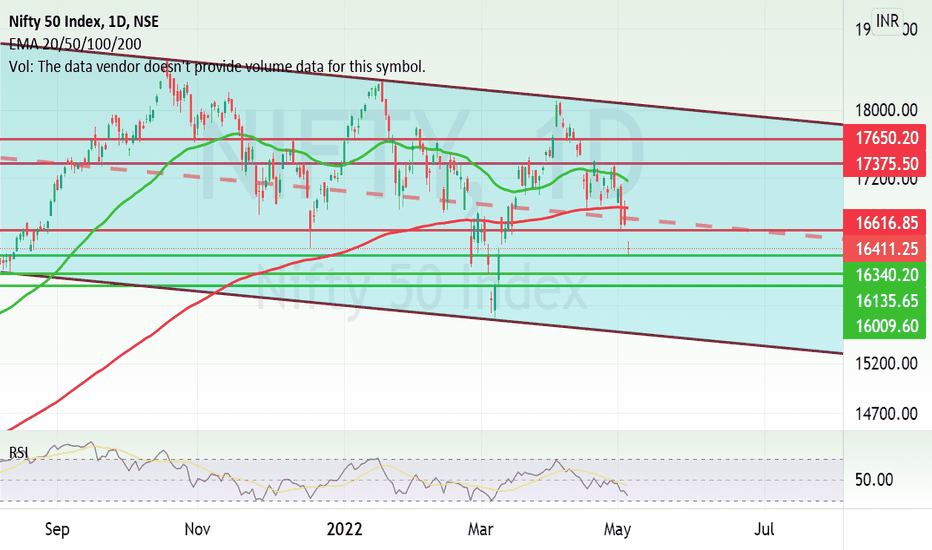932x550 pixels.
Task: Click the EMA 20/50/100/200 indicator label
Action: click(x=75, y=44)
